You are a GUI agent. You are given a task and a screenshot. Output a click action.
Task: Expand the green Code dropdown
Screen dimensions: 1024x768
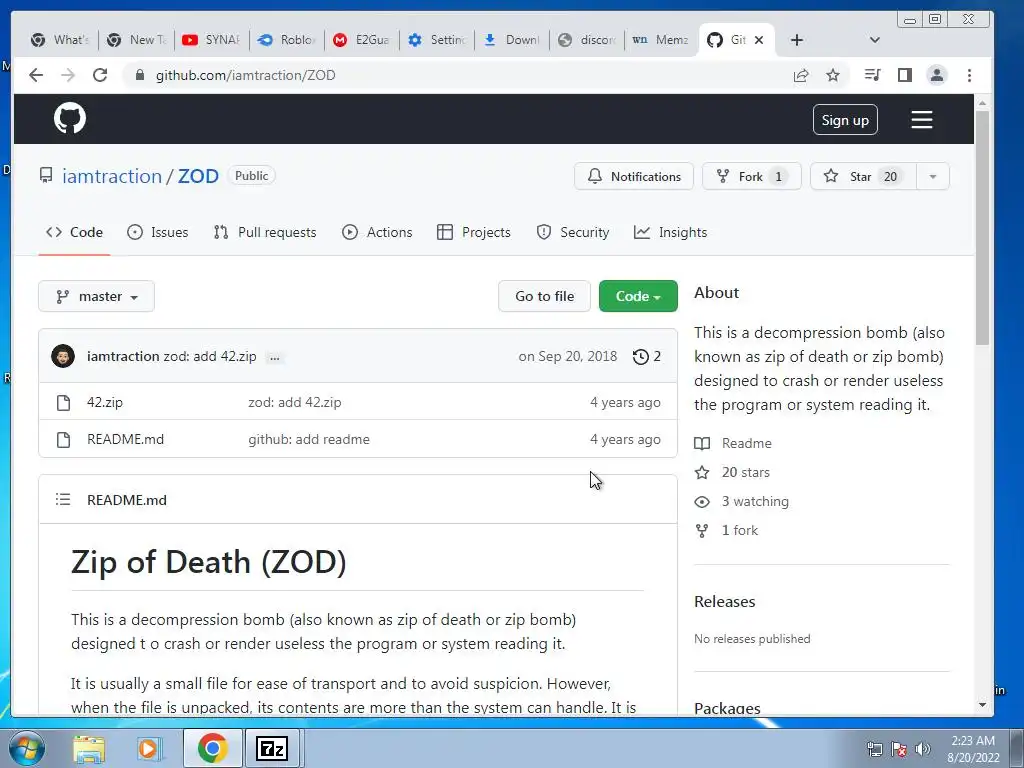638,296
